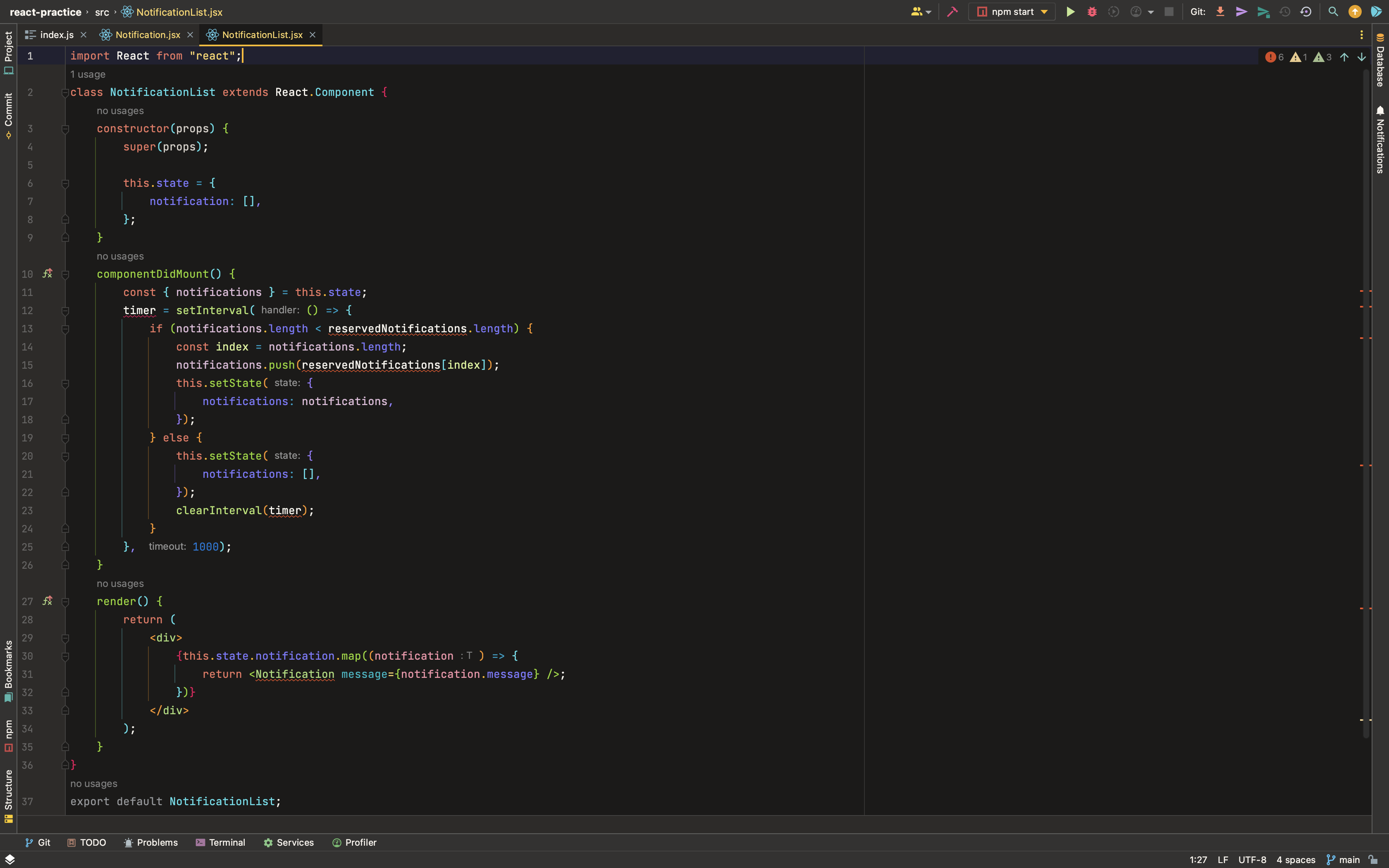Fold the else block at line 19

coord(65,439)
